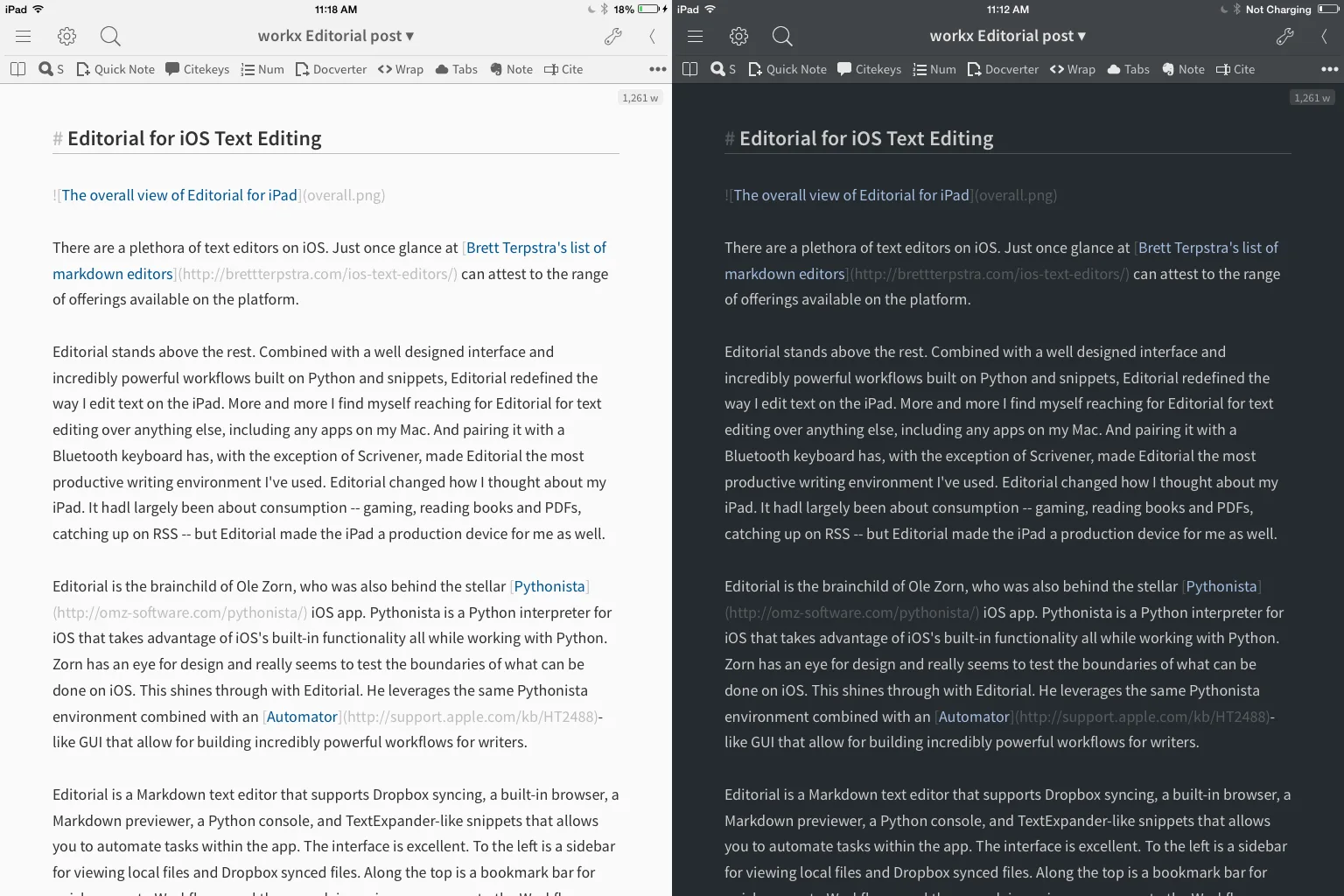Show accessory panel chevron in light window
1344x896 pixels.
click(652, 36)
